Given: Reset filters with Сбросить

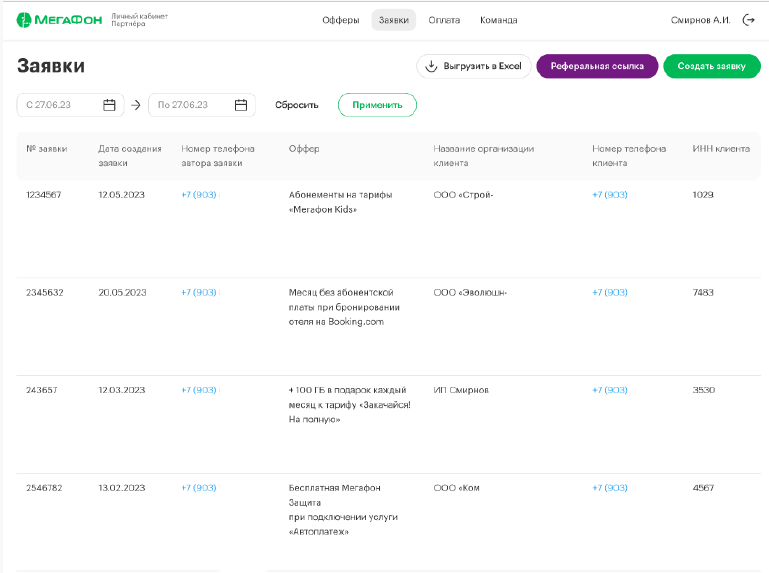Looking at the screenshot, I should [296, 105].
